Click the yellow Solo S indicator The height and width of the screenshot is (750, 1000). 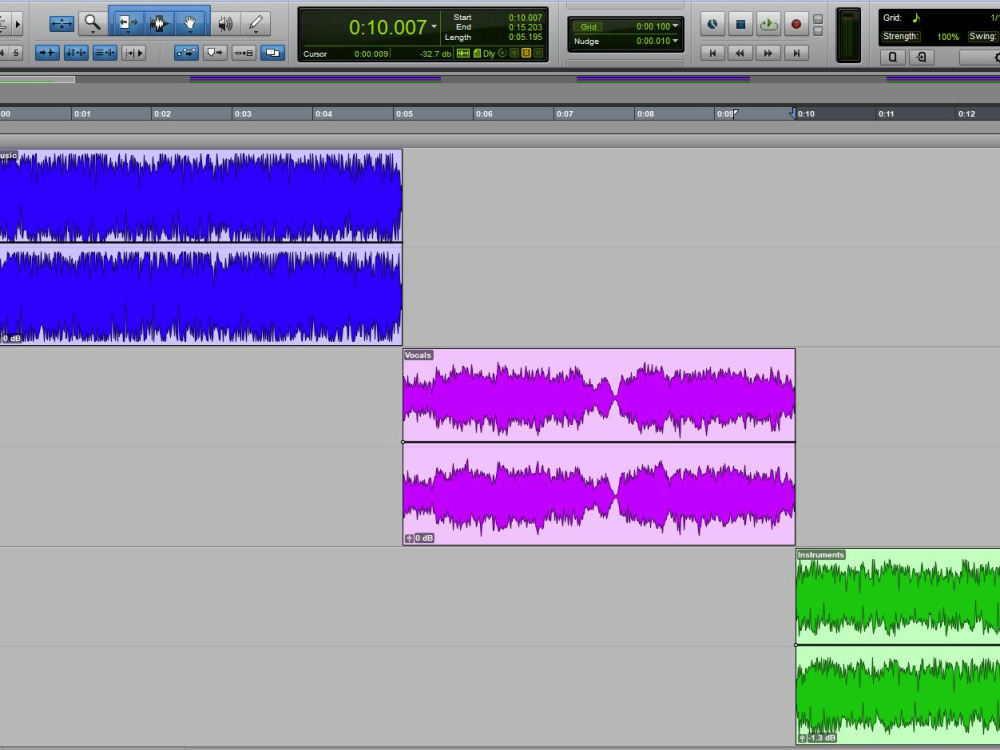[x=526, y=54]
